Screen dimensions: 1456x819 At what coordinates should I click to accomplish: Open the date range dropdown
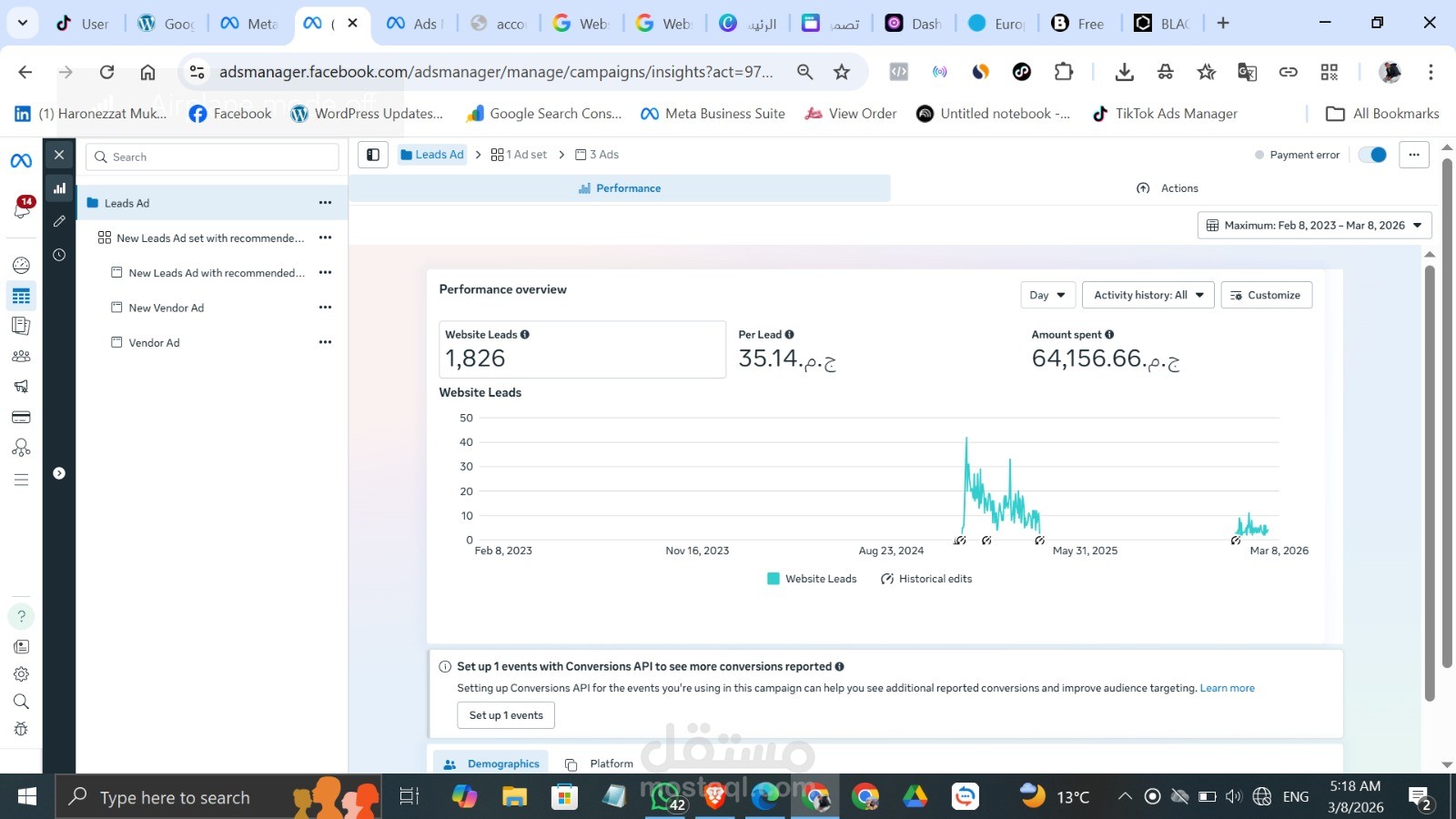[x=1314, y=226]
